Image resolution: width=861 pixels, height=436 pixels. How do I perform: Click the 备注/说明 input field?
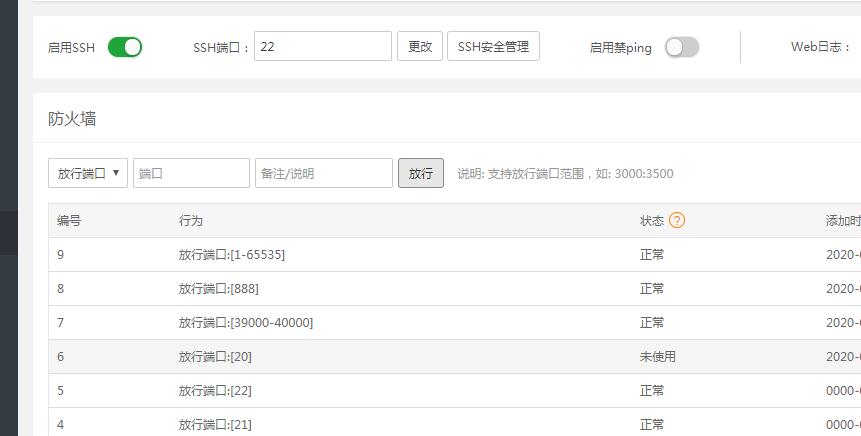[x=323, y=173]
